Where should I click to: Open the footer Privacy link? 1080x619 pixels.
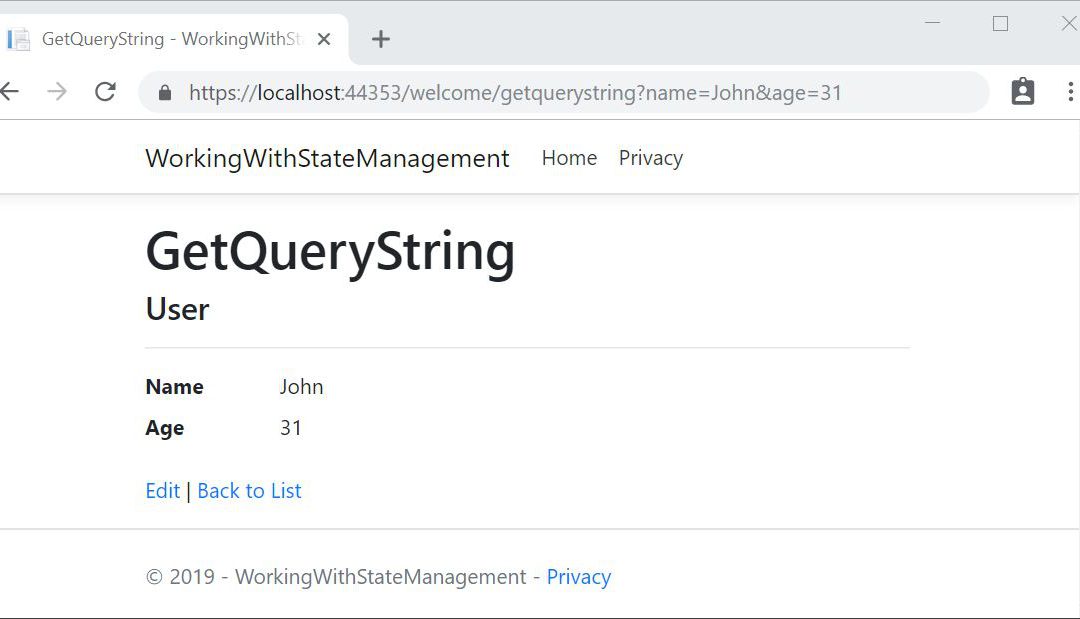pos(578,577)
